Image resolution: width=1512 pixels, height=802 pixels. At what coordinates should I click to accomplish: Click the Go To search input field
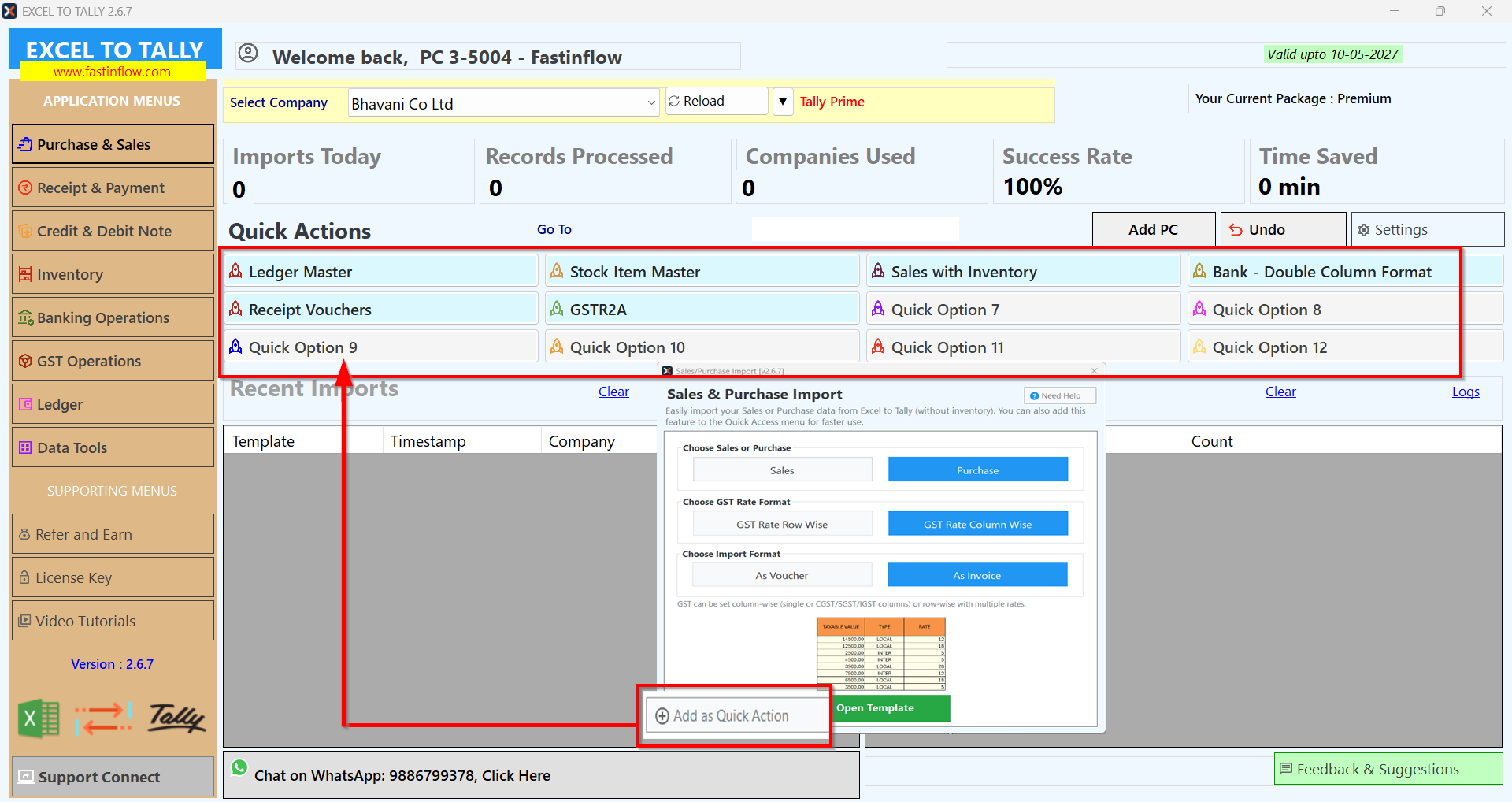pos(855,228)
